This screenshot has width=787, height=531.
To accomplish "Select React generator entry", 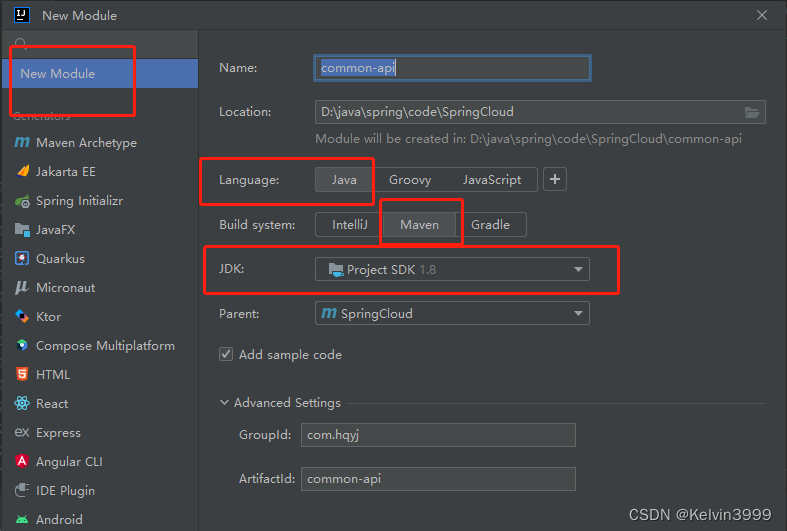I will [100, 404].
